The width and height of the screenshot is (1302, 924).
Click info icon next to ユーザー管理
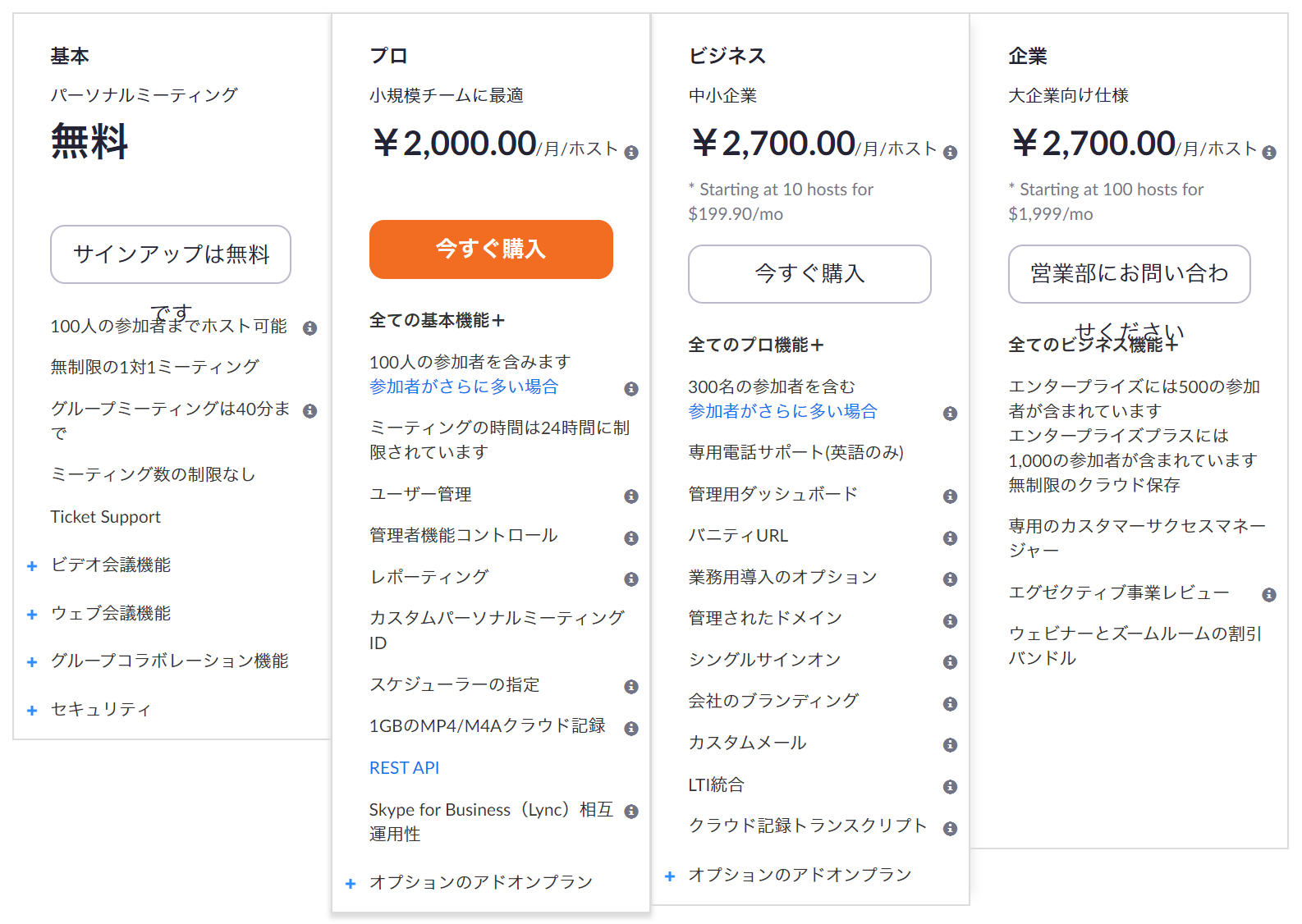pos(631,496)
